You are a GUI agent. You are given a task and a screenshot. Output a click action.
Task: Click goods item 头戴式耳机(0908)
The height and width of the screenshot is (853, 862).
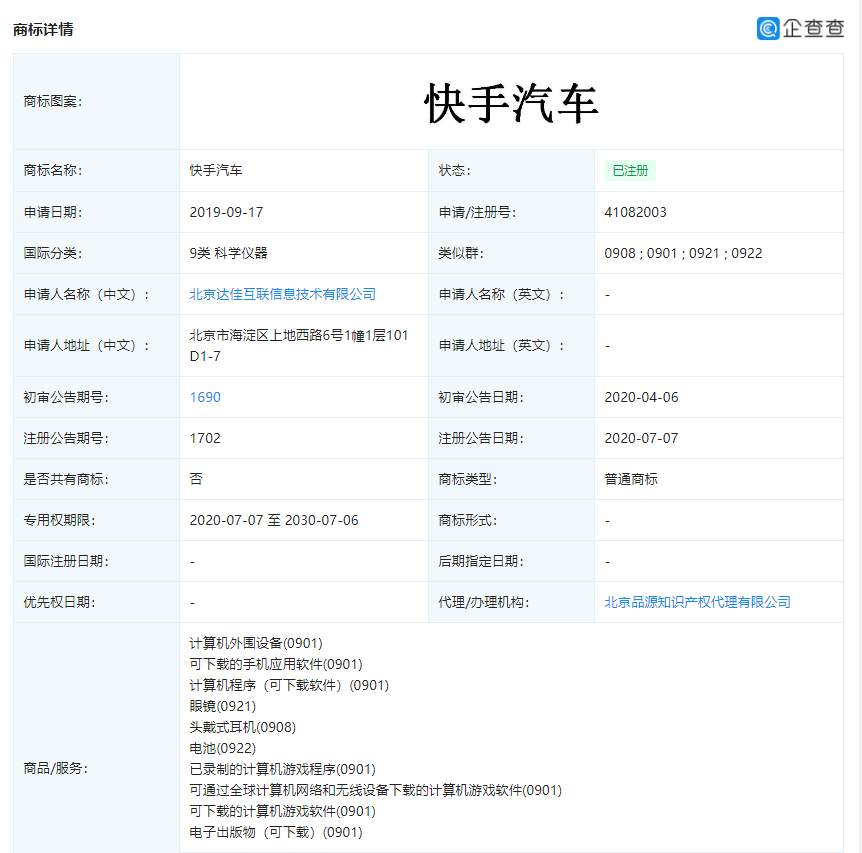[x=242, y=727]
